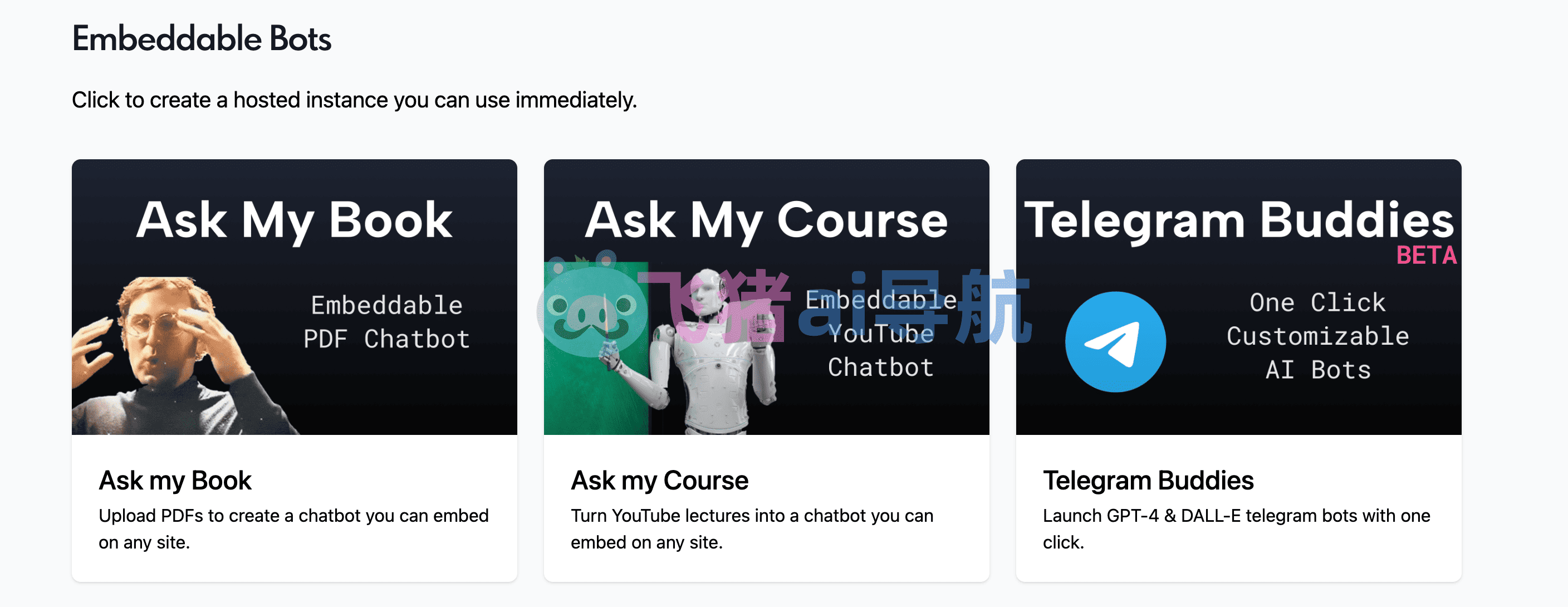1568x607 pixels.
Task: Open the Ask My Book banner image
Action: coord(295,297)
